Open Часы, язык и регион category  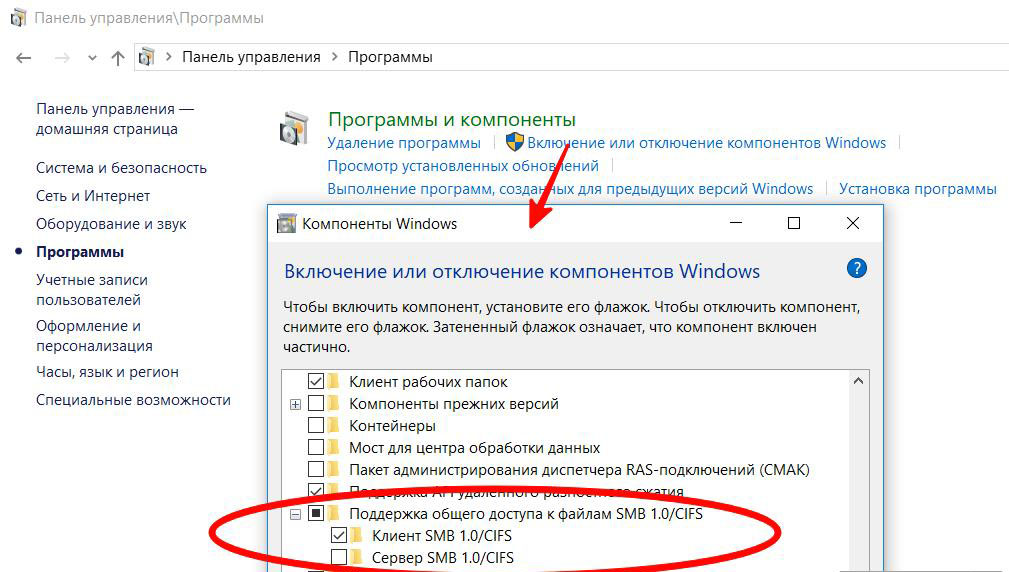pyautogui.click(x=107, y=372)
